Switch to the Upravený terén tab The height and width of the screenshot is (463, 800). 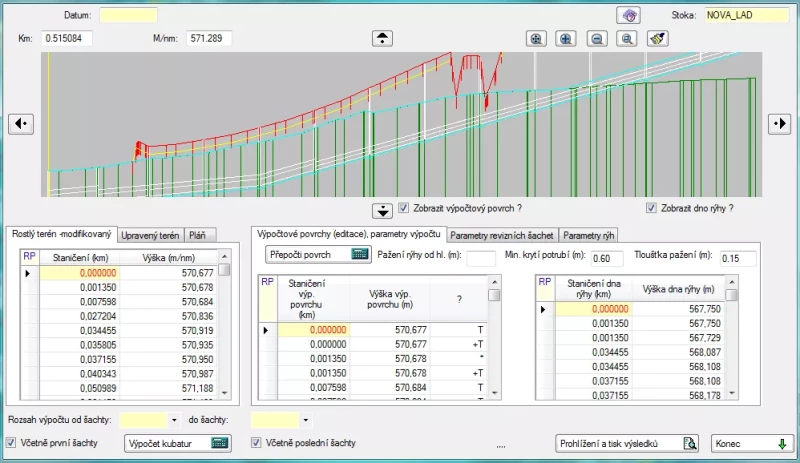coord(149,236)
